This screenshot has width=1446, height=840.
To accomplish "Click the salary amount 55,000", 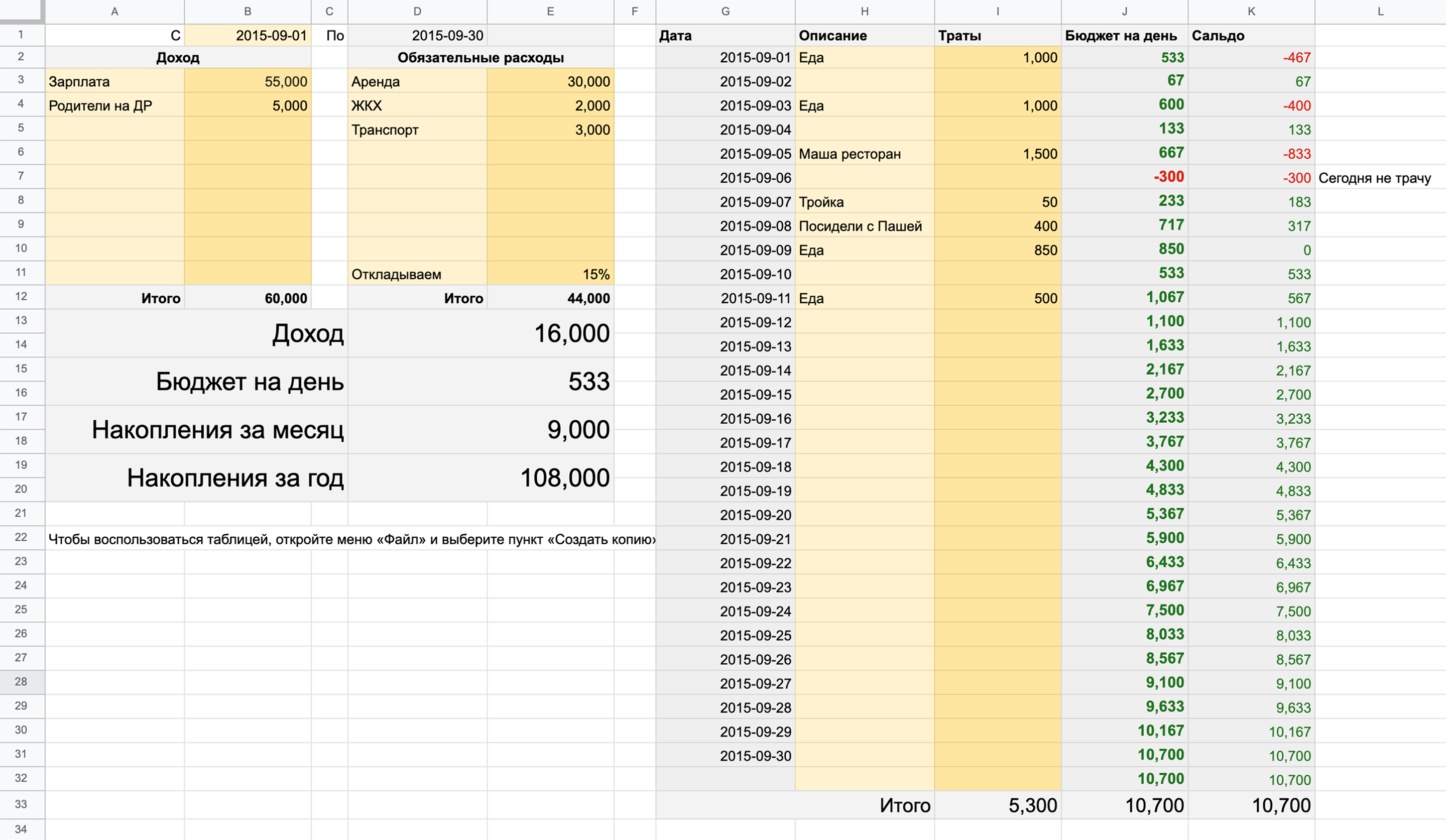I will pyautogui.click(x=248, y=81).
